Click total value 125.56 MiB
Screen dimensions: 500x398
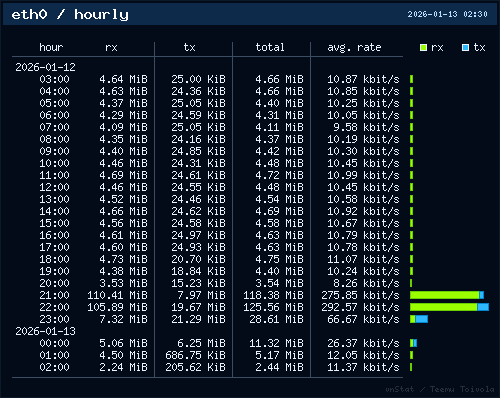(273, 307)
